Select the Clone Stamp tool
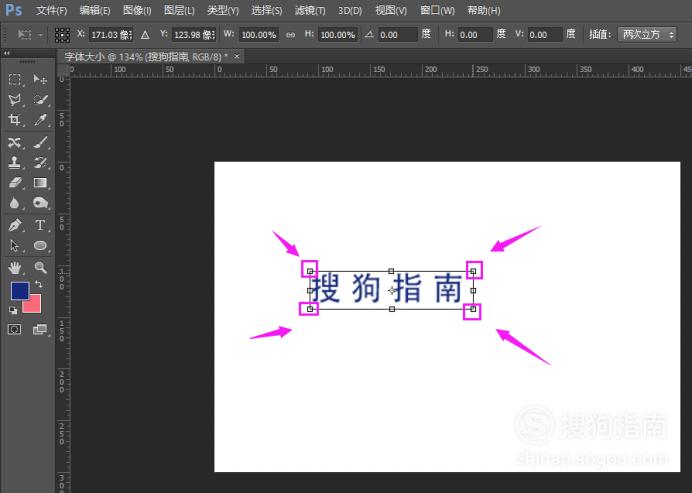Image resolution: width=692 pixels, height=493 pixels. (15, 162)
